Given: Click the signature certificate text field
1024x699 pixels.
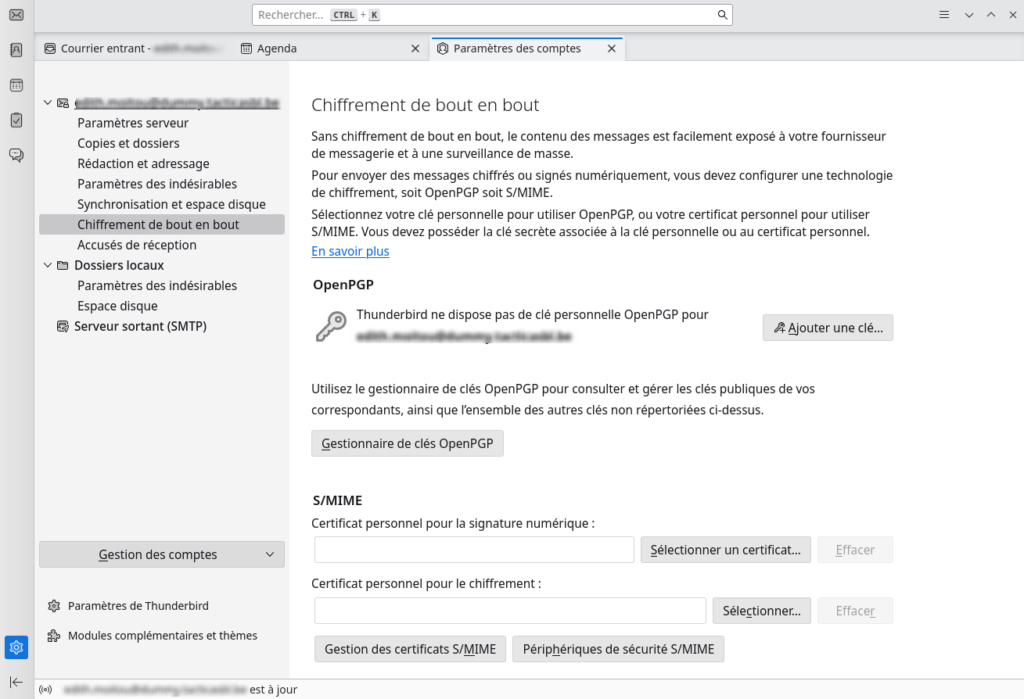Looking at the screenshot, I should (474, 550).
